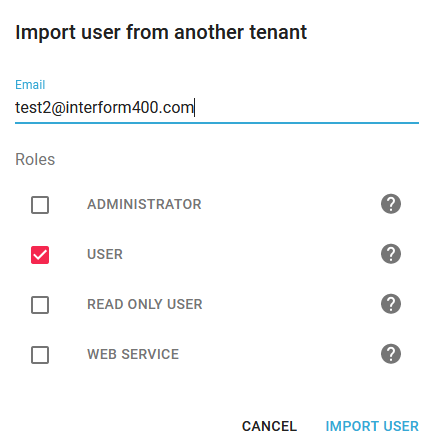
Task: Select the ADMINISTRATOR role label
Action: 144,204
